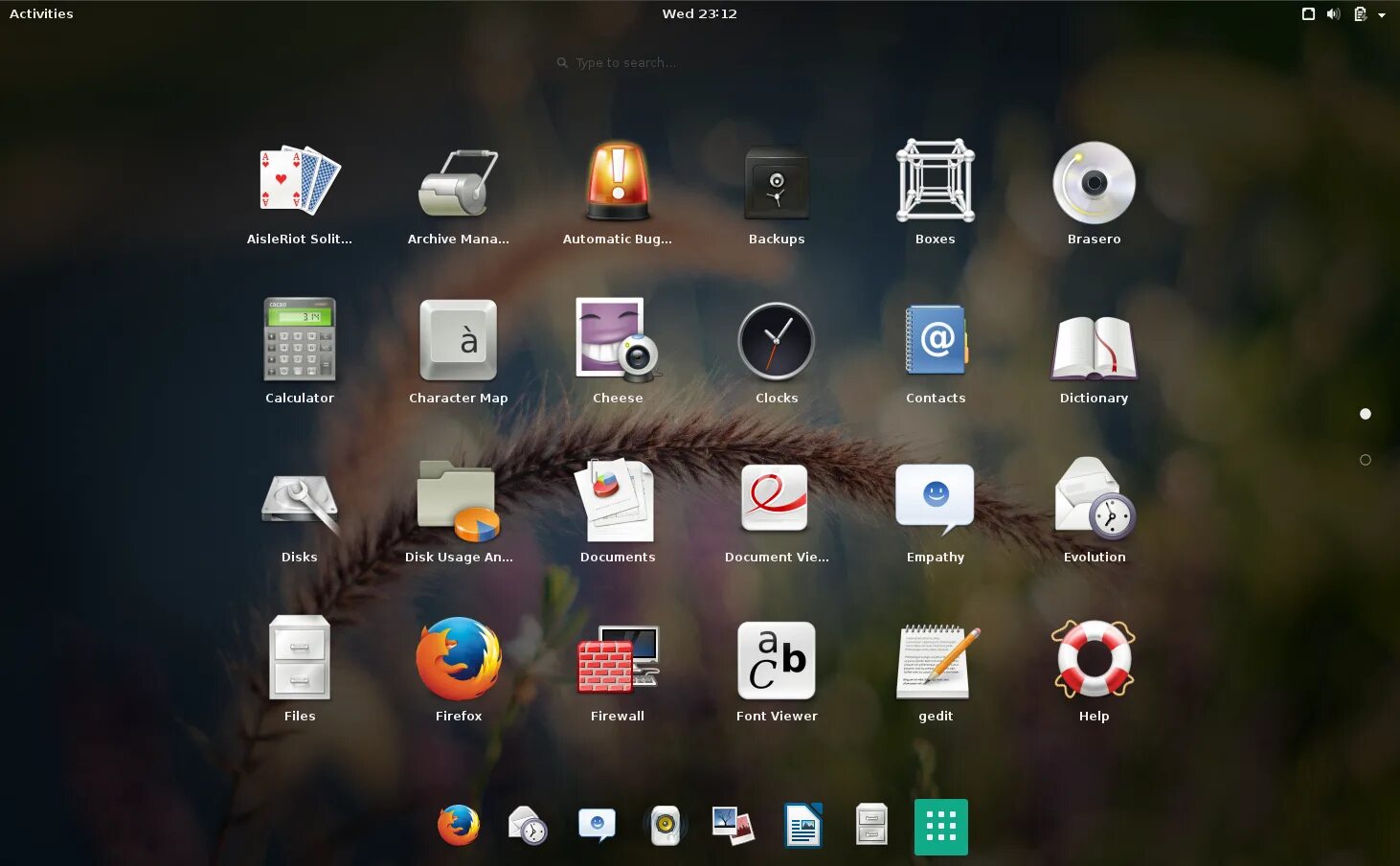1400x866 pixels.
Task: Launch Empathy chat client
Action: 936,498
